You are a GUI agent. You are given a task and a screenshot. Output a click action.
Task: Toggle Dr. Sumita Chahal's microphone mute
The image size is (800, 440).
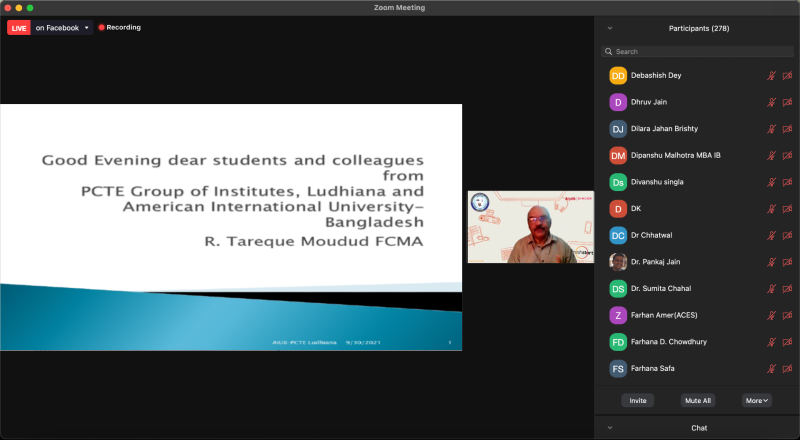[771, 288]
